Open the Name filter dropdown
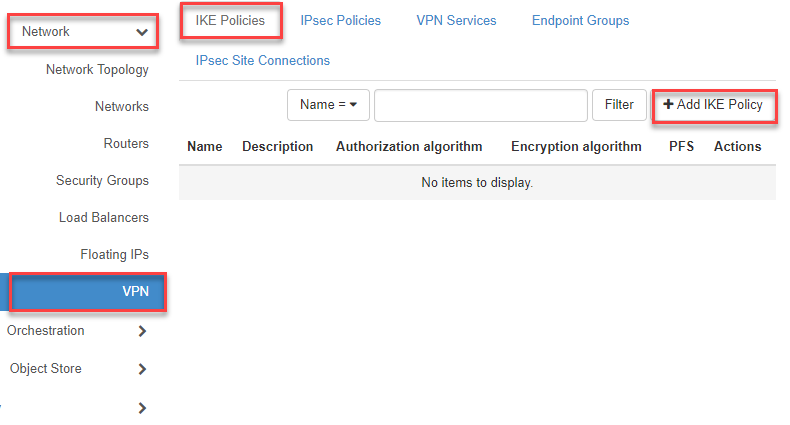Image resolution: width=790 pixels, height=425 pixels. (x=328, y=105)
